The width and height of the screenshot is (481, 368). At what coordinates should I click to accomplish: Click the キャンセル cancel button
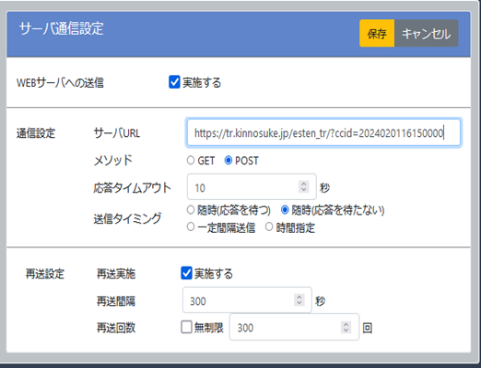point(426,33)
